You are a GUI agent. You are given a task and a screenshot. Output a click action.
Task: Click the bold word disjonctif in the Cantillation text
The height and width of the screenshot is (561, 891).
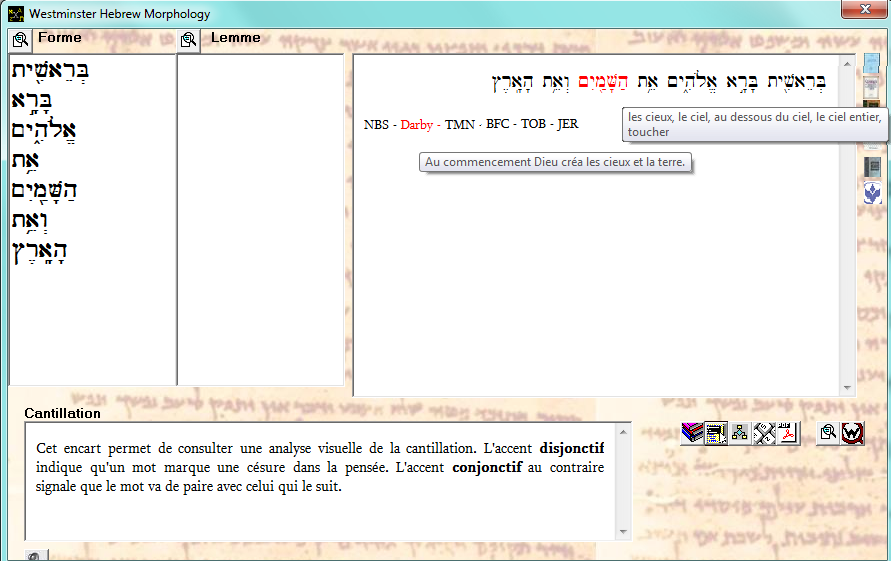point(572,448)
